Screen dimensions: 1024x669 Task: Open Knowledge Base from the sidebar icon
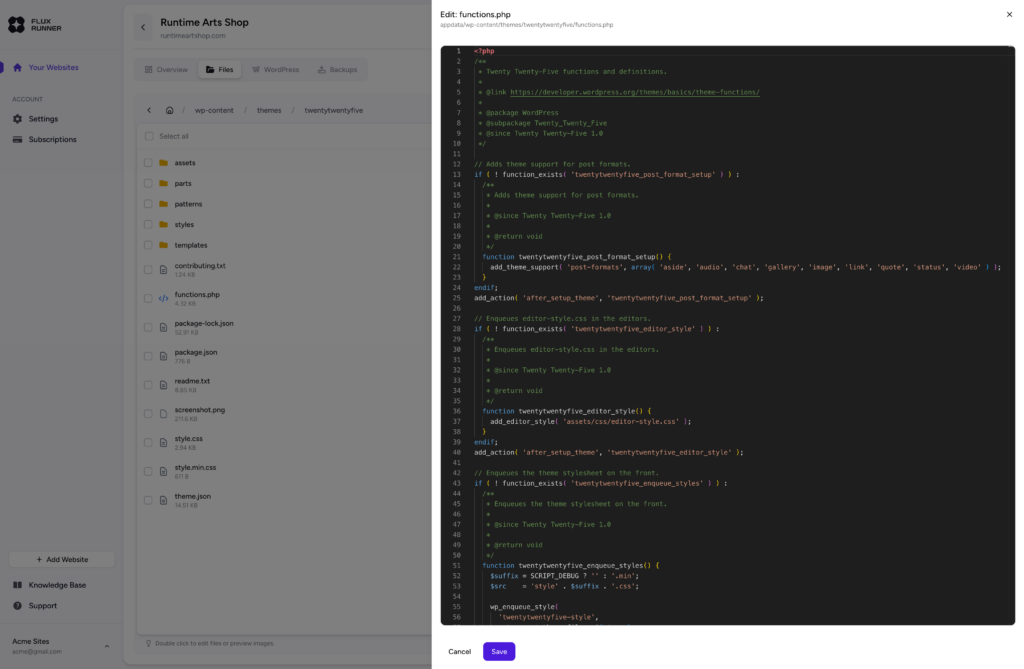17,585
